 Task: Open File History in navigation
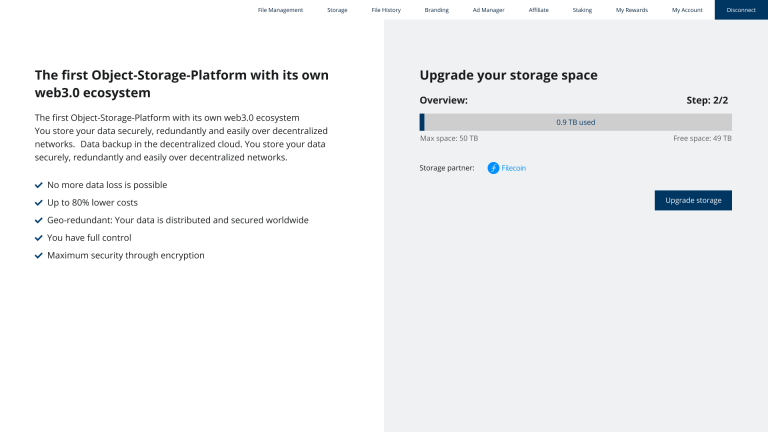pos(386,10)
